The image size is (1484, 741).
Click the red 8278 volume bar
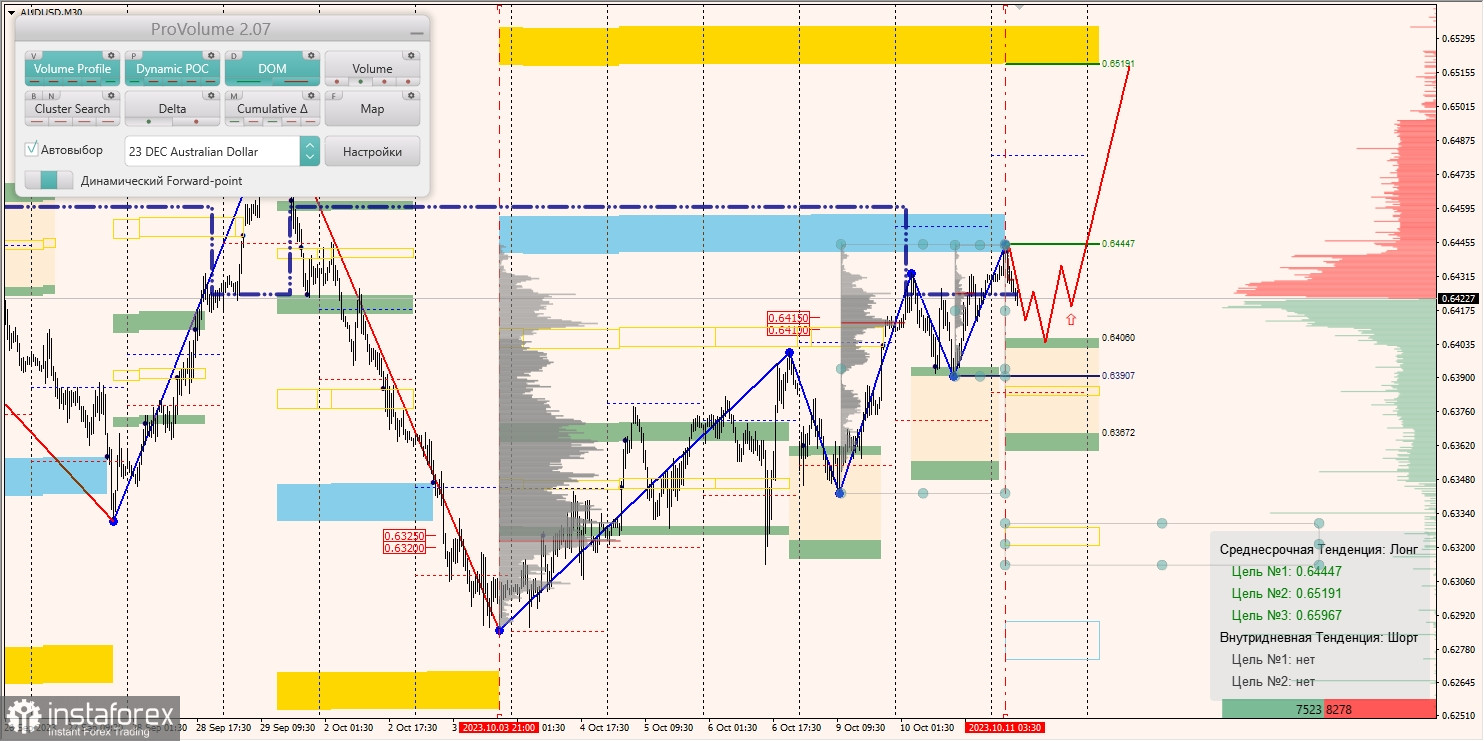coord(1379,709)
